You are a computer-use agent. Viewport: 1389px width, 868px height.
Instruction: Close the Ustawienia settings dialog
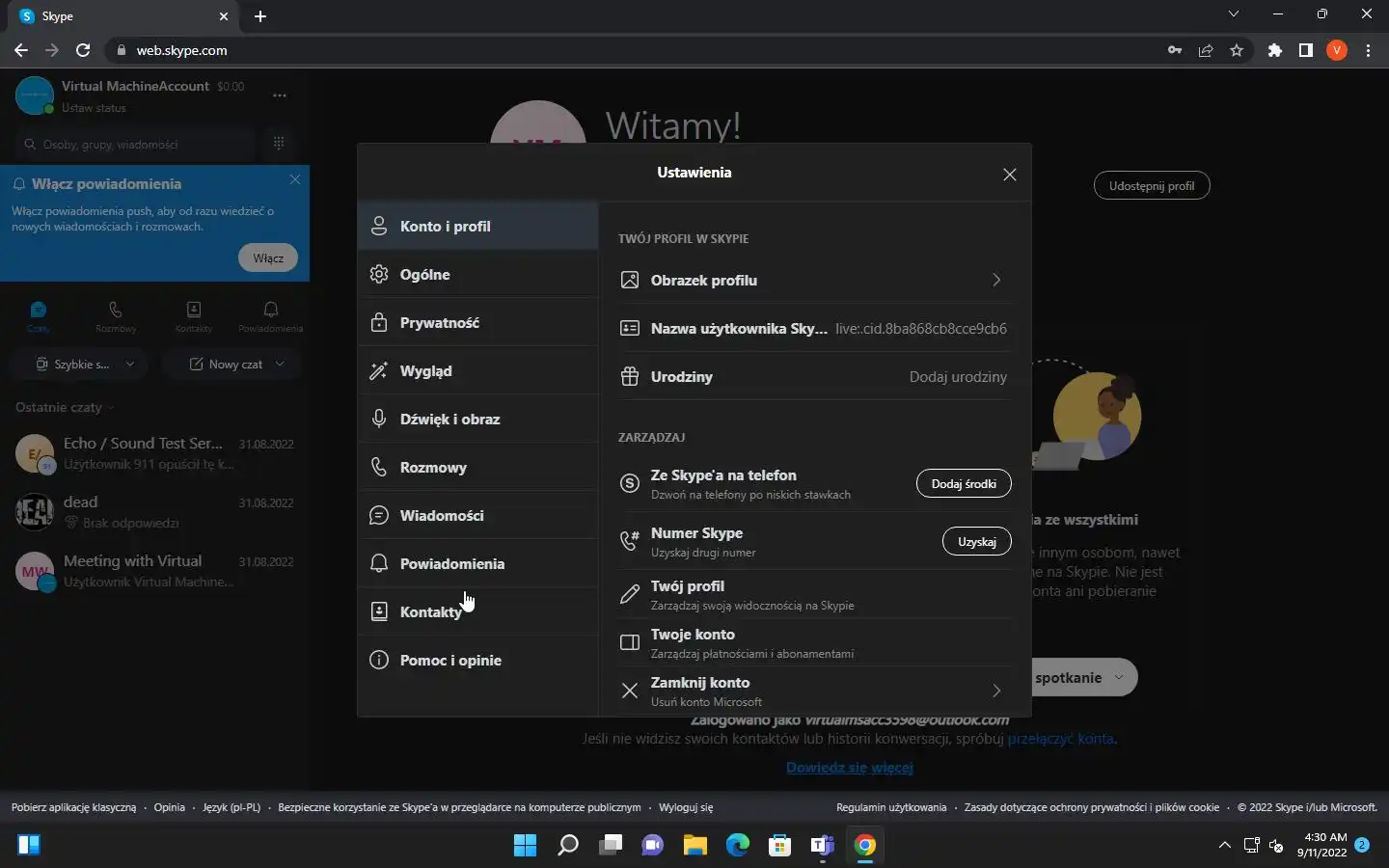pos(1009,175)
